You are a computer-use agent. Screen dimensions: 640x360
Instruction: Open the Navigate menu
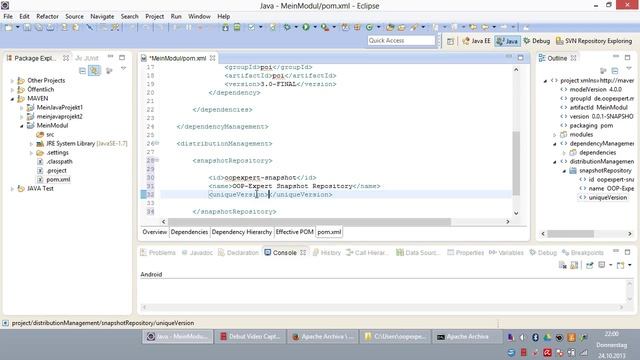(x=102, y=16)
